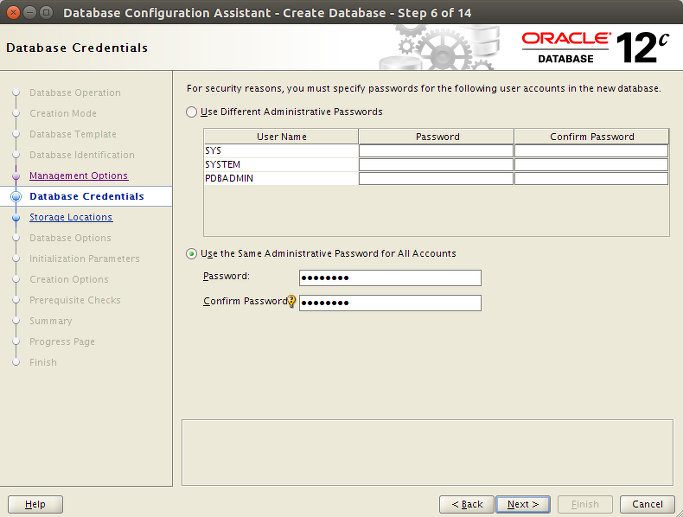Go back with the Back button

click(467, 504)
